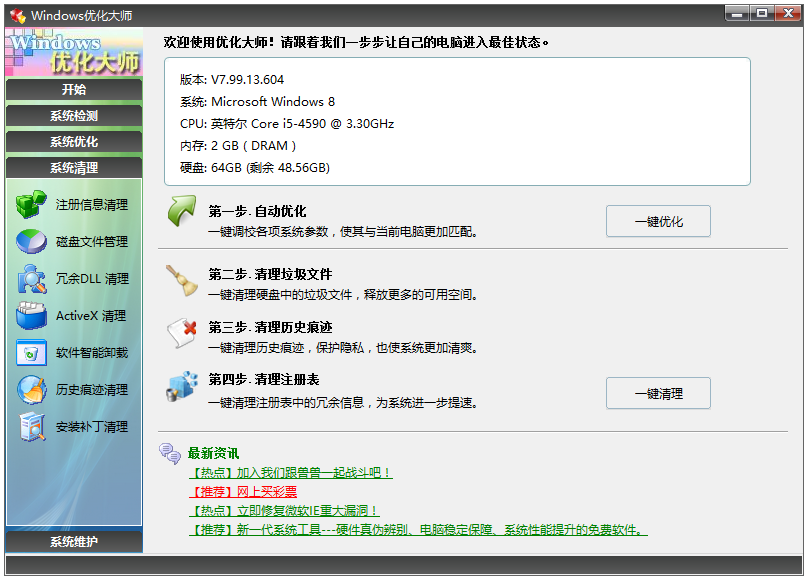Open 软件智能卸载 smart uninstaller

tap(31, 352)
